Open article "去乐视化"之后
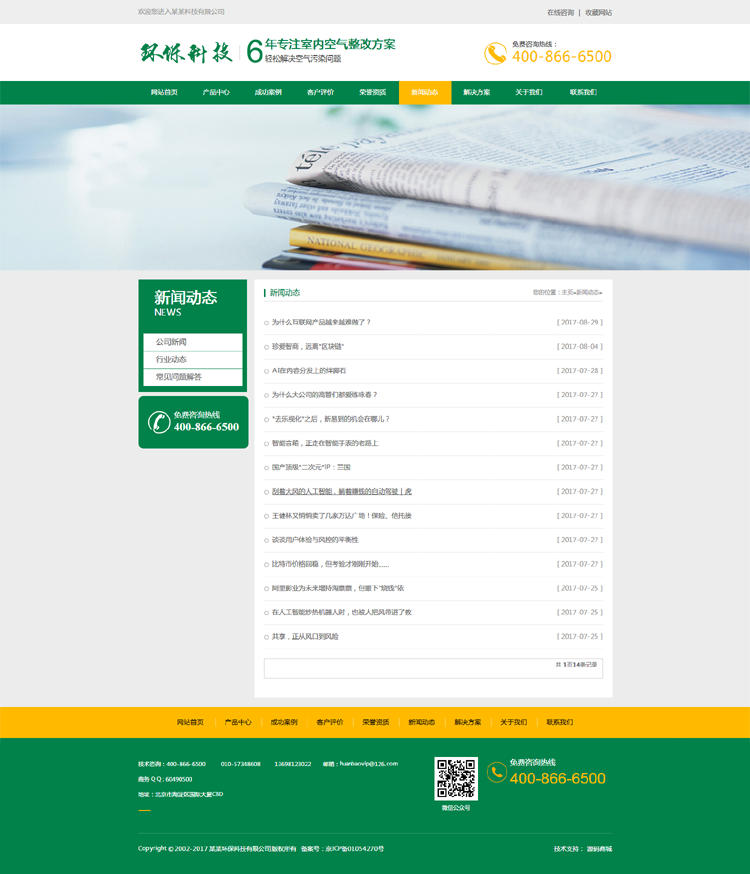The height and width of the screenshot is (874, 750). (x=330, y=419)
